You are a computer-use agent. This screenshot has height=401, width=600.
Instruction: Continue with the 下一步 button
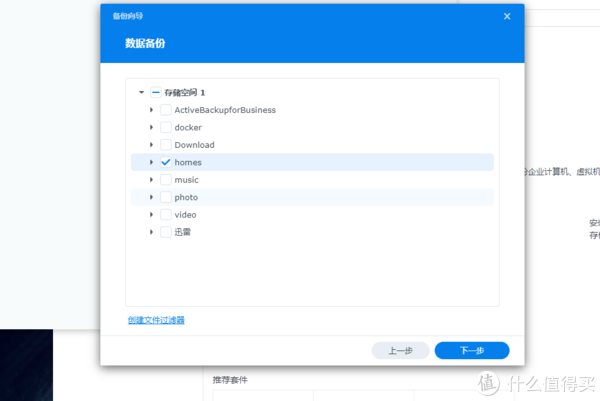pos(472,350)
